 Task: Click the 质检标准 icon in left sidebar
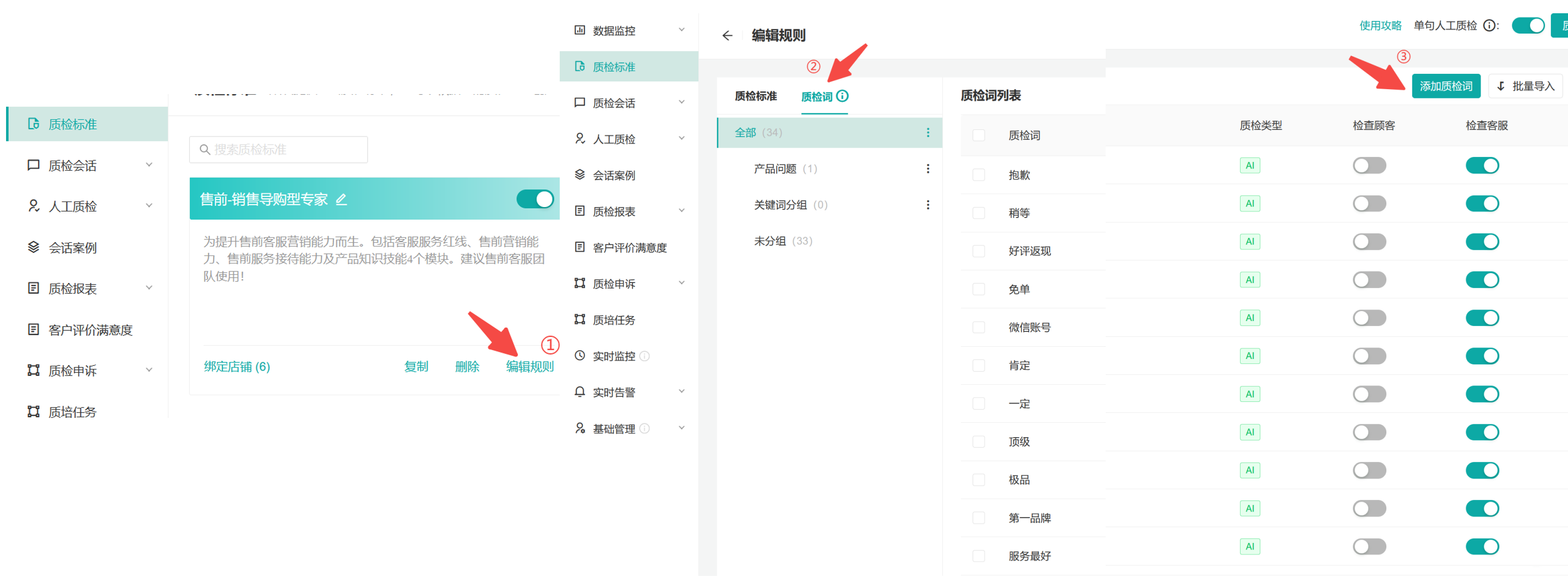[x=34, y=124]
